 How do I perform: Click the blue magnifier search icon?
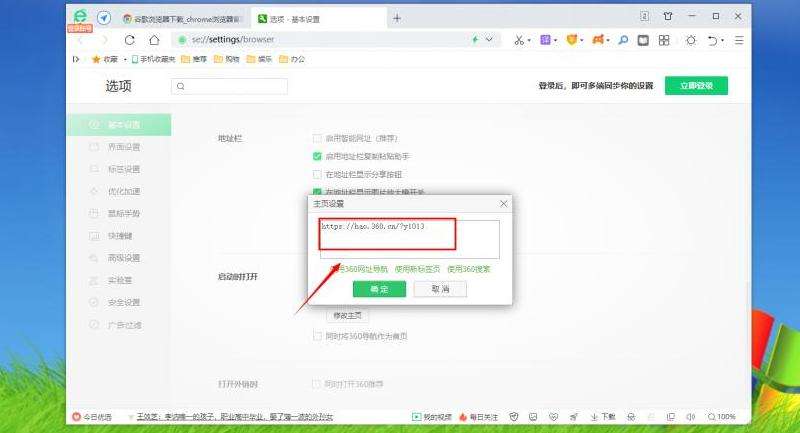coord(623,40)
